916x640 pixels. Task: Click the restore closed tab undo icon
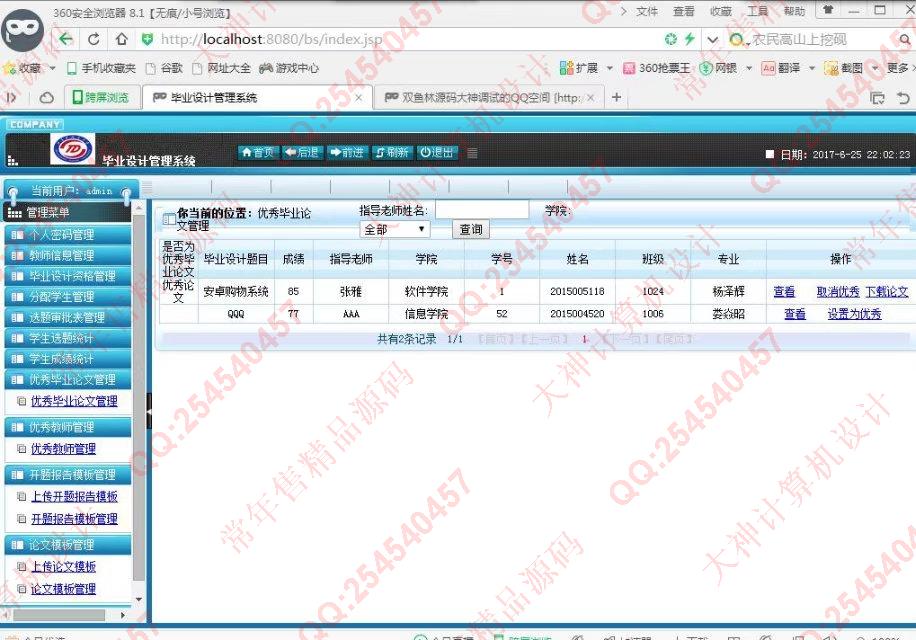pyautogui.click(x=903, y=98)
